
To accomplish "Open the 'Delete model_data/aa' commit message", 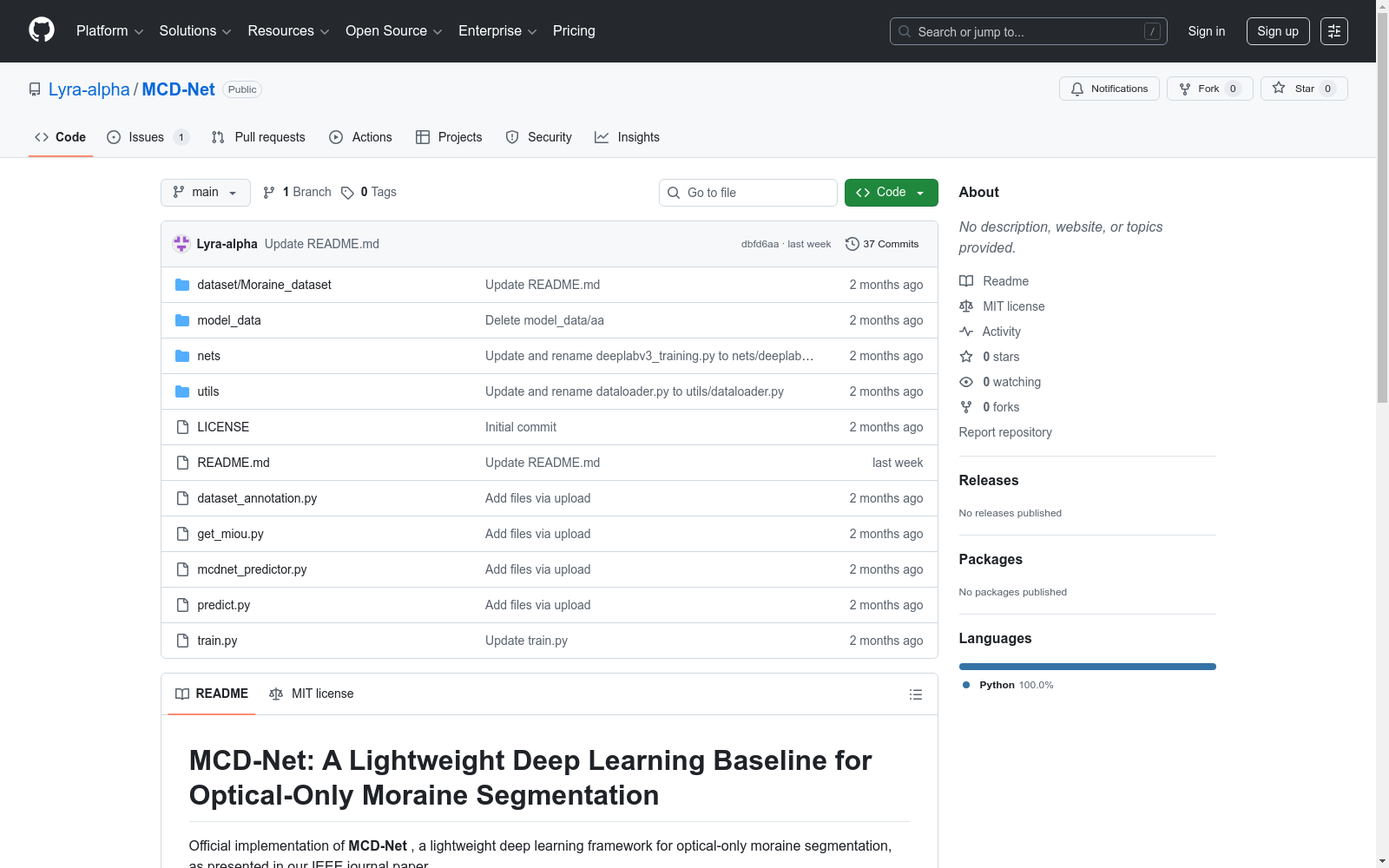I will pyautogui.click(x=544, y=320).
